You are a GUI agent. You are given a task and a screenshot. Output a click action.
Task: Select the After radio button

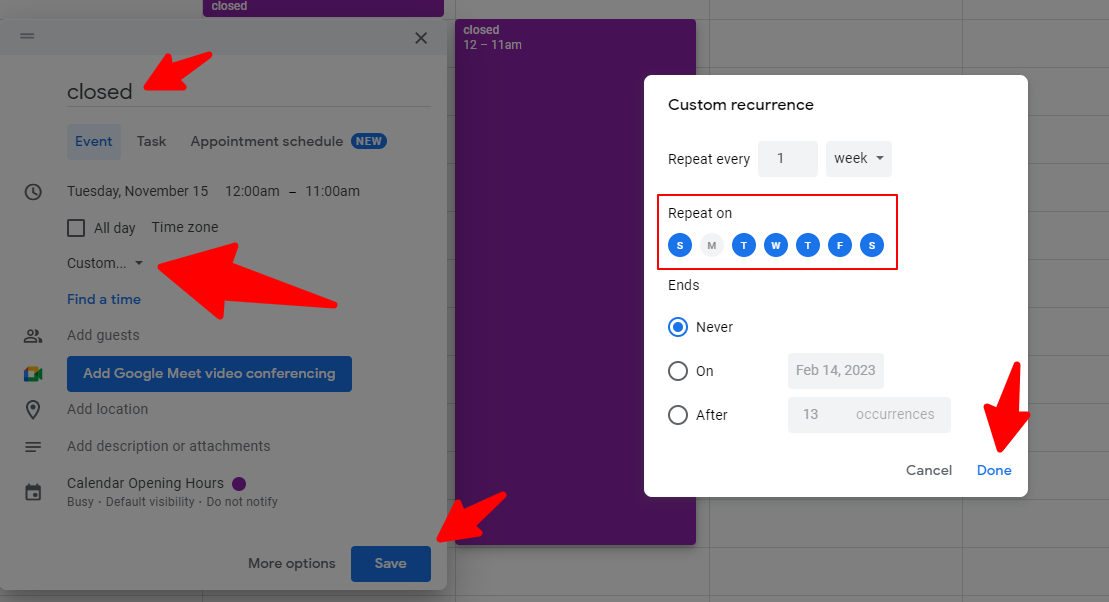point(679,415)
